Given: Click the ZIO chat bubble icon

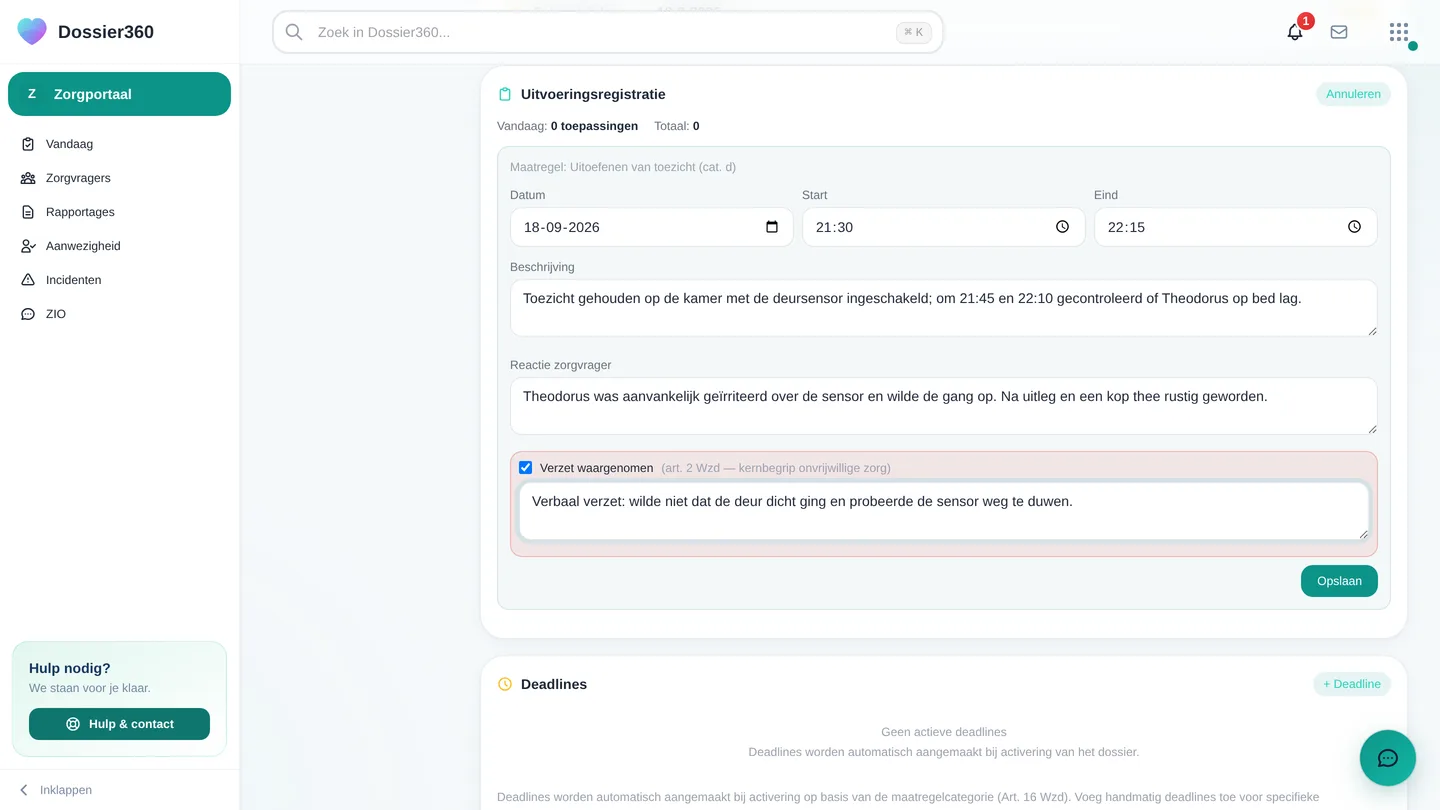Looking at the screenshot, I should (x=28, y=314).
